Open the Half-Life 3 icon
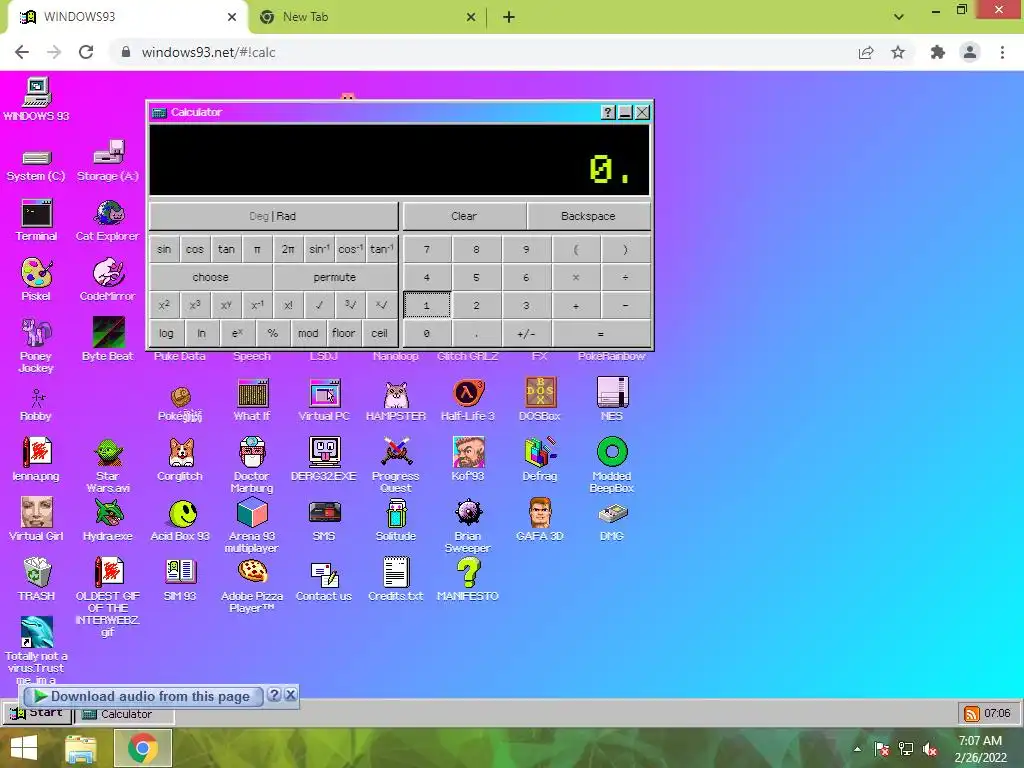This screenshot has width=1024, height=768. 468,400
